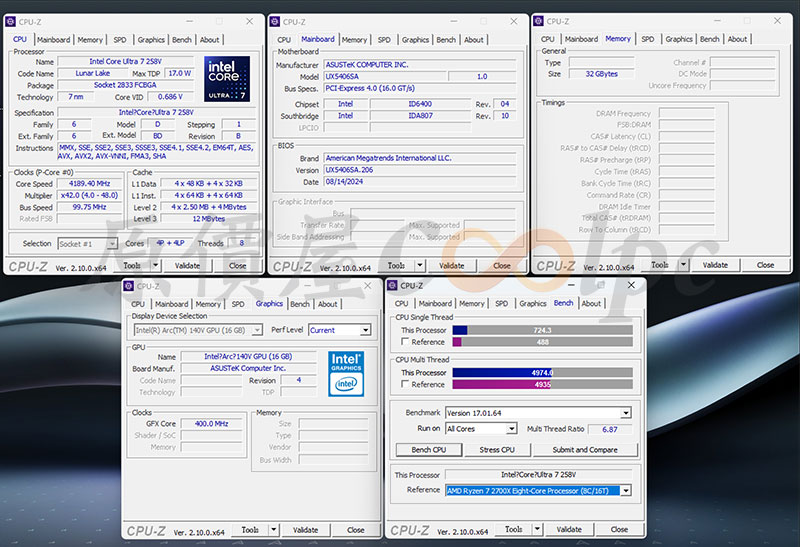The width and height of the screenshot is (800, 547).
Task: Open the Perf Level Current dropdown
Action: point(365,330)
